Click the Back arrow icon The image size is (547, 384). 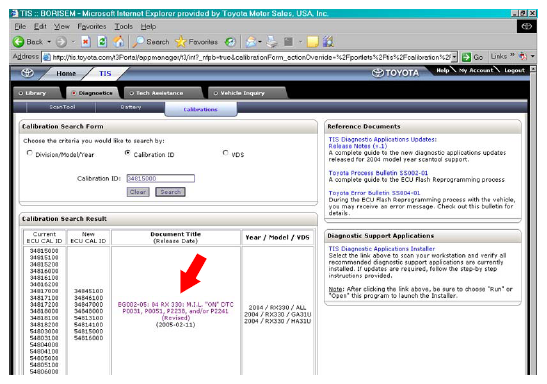click(18, 42)
